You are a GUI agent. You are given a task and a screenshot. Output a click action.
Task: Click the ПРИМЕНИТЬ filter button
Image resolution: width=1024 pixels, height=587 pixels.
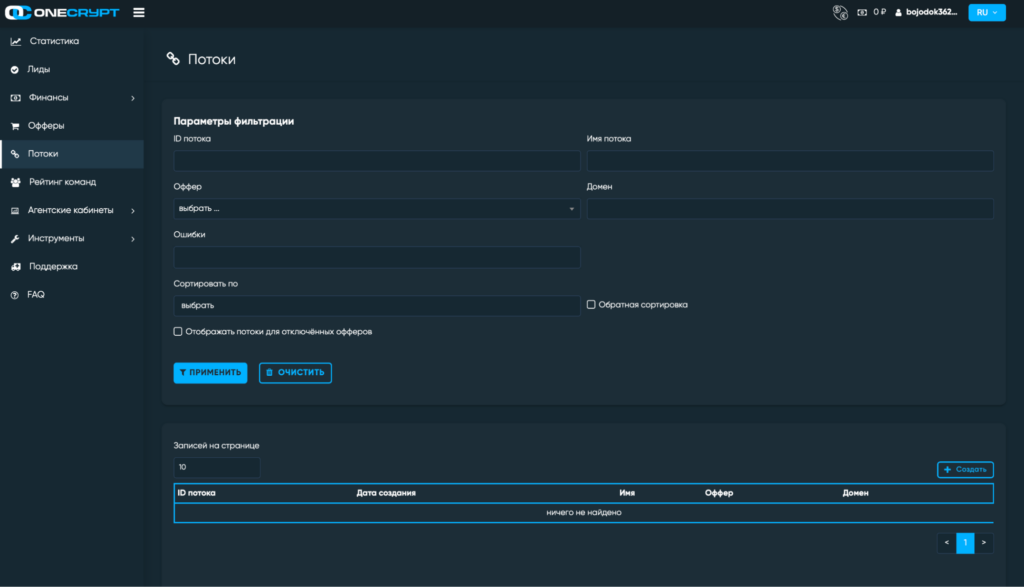click(x=210, y=373)
